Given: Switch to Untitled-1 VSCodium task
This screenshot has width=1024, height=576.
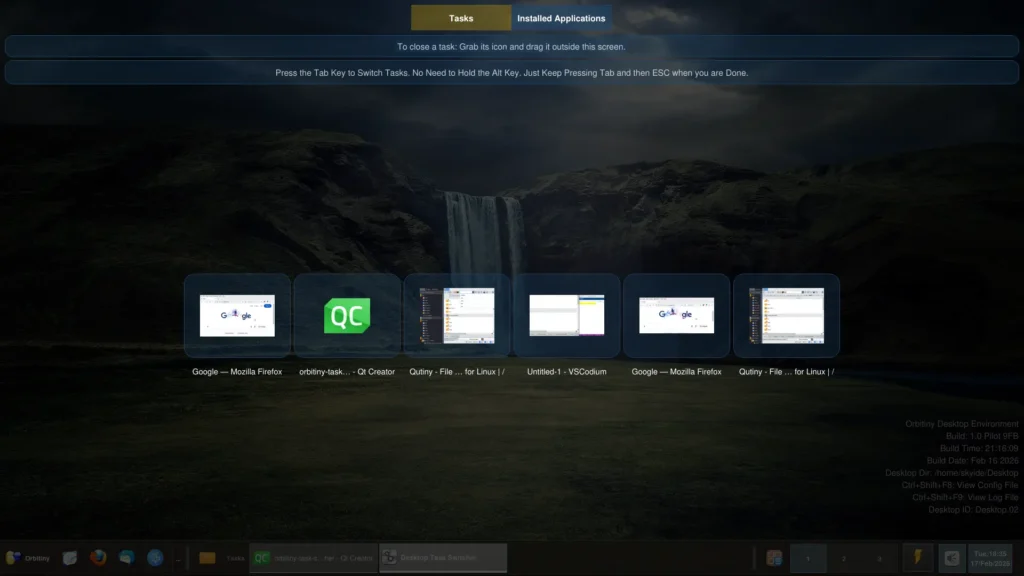Looking at the screenshot, I should [567, 316].
